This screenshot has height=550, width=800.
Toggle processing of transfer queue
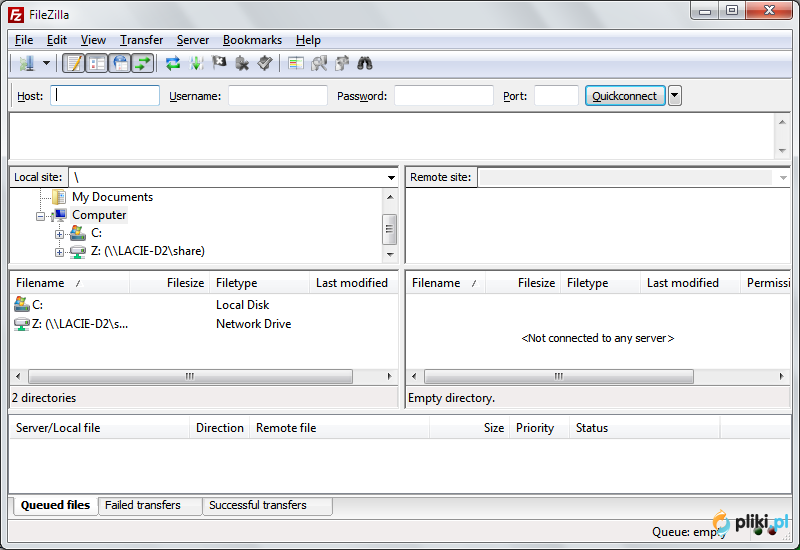[x=196, y=63]
